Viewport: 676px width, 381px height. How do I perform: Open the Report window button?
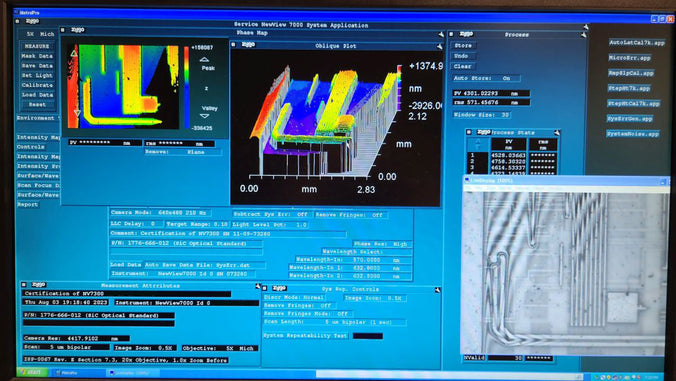(x=28, y=205)
